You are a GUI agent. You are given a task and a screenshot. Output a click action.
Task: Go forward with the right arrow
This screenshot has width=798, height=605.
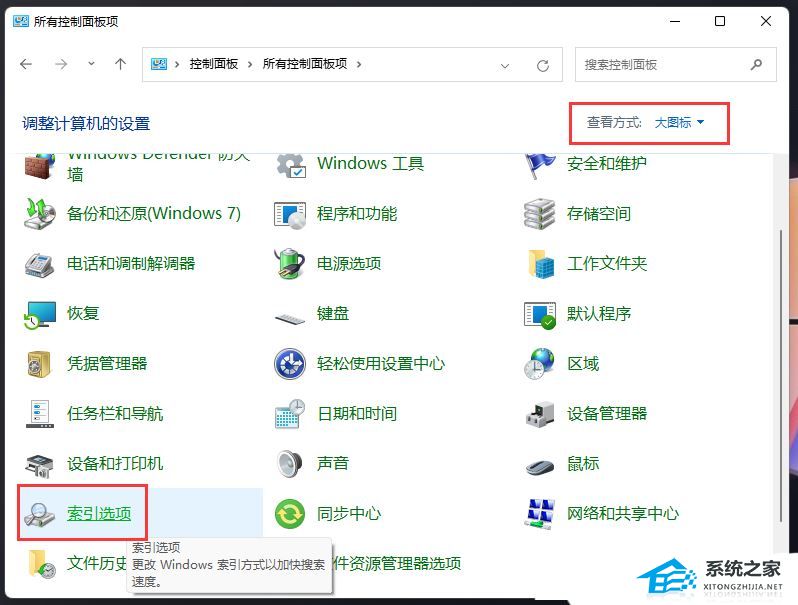click(x=61, y=64)
